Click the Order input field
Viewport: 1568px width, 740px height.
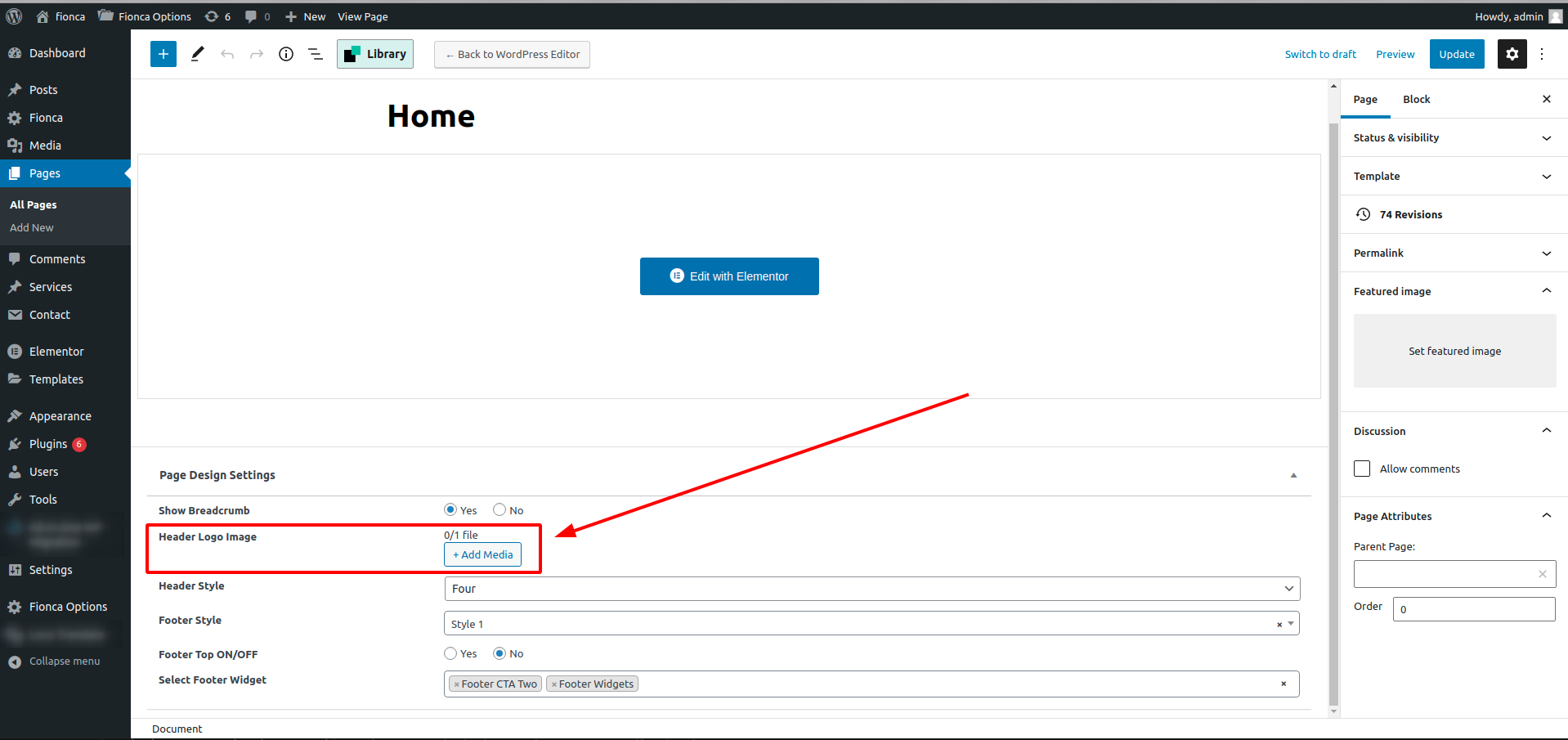tap(1473, 609)
